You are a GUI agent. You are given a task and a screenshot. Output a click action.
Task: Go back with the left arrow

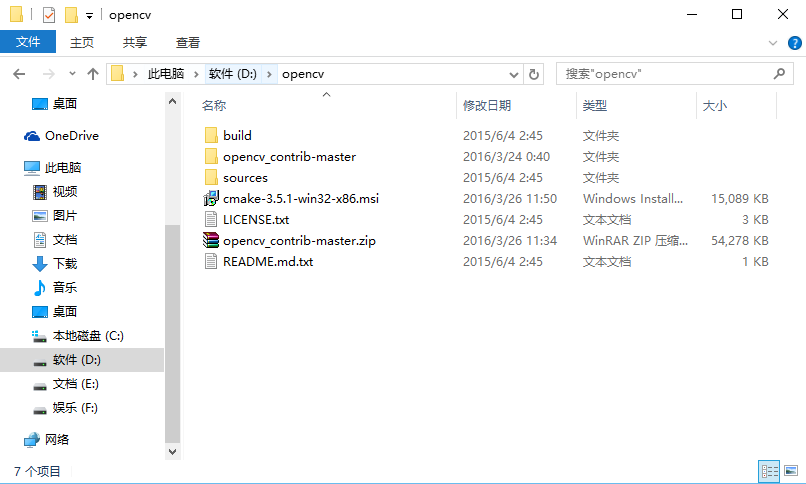click(x=19, y=74)
